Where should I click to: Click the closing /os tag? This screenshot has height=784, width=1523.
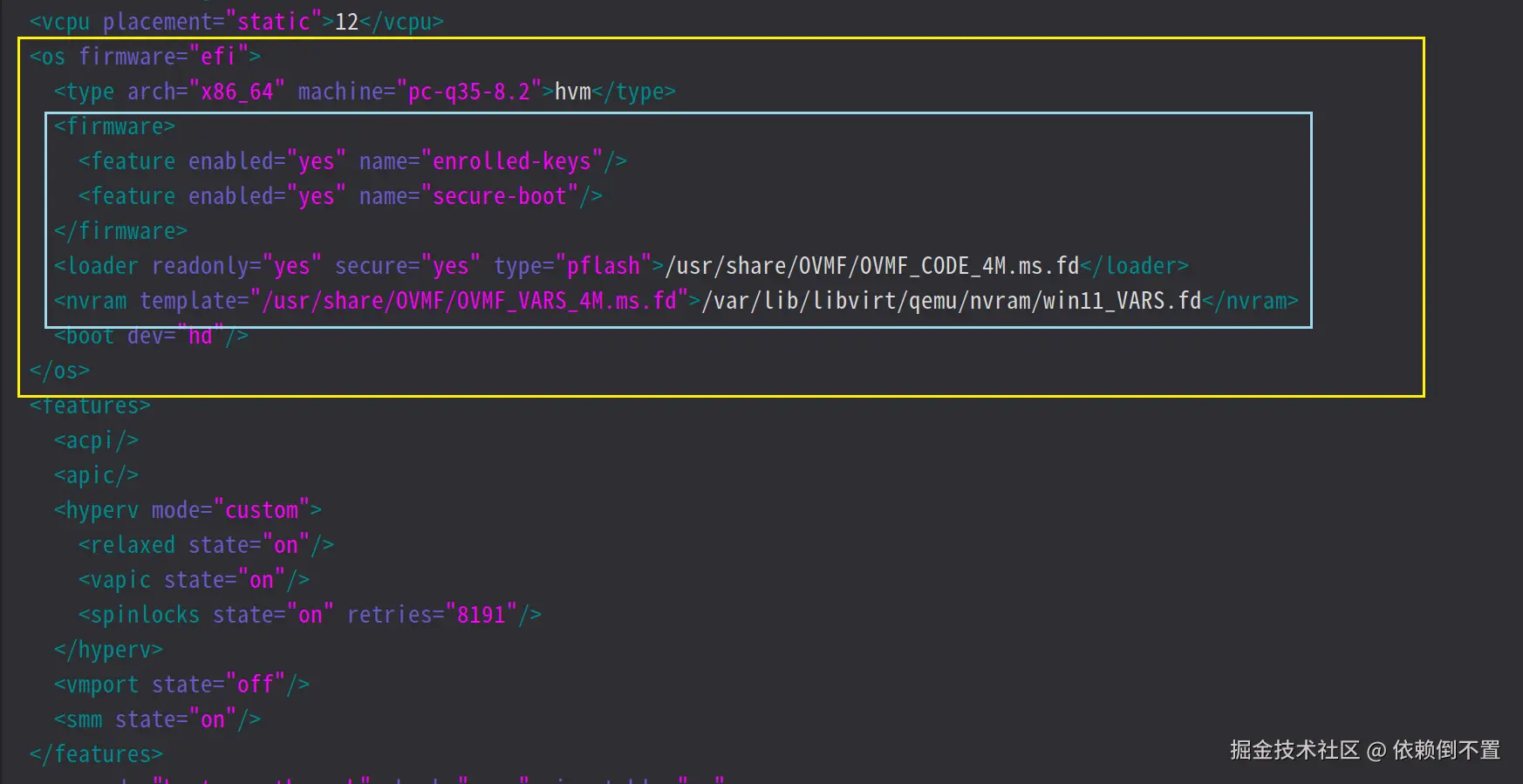tap(59, 371)
